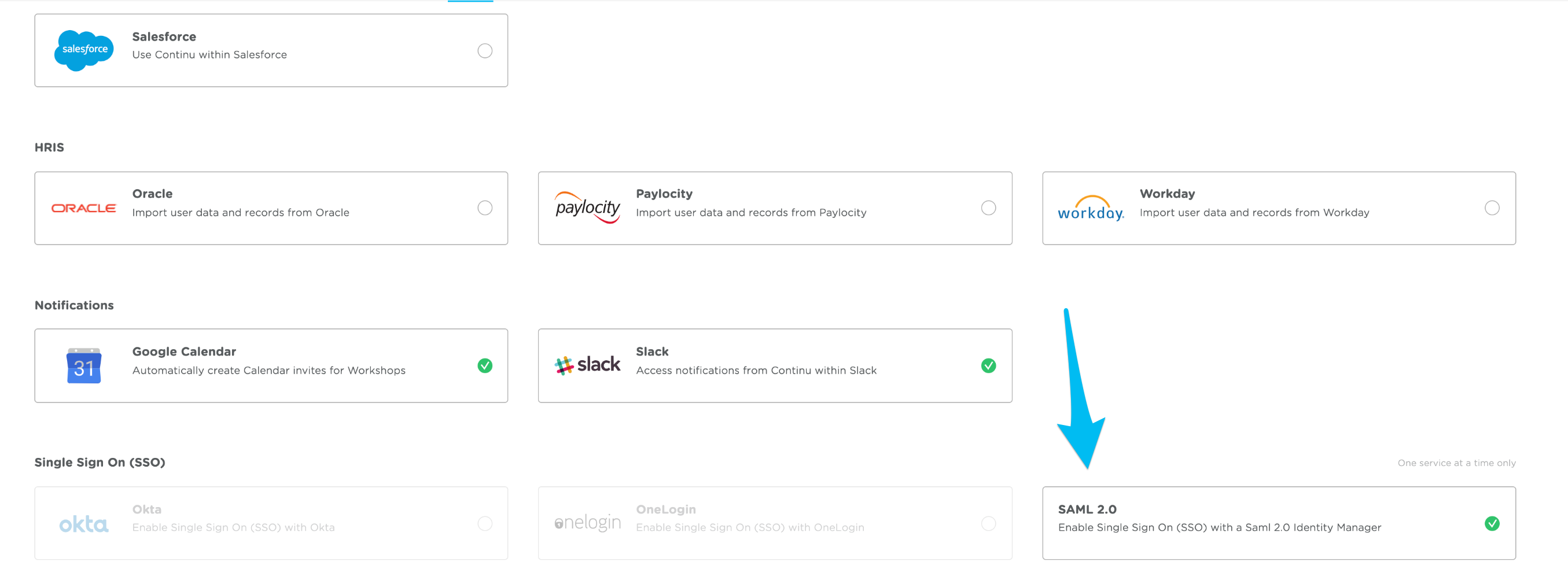Click 'Import user data and records from Workday'

(x=1254, y=213)
